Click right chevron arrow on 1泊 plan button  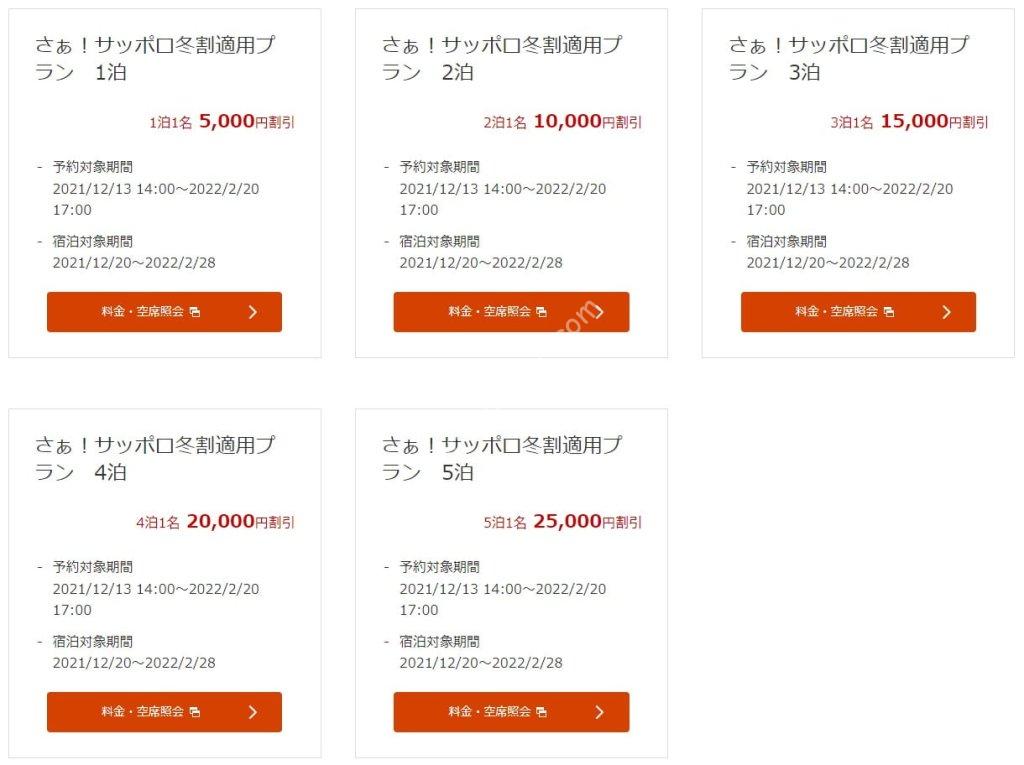[253, 312]
